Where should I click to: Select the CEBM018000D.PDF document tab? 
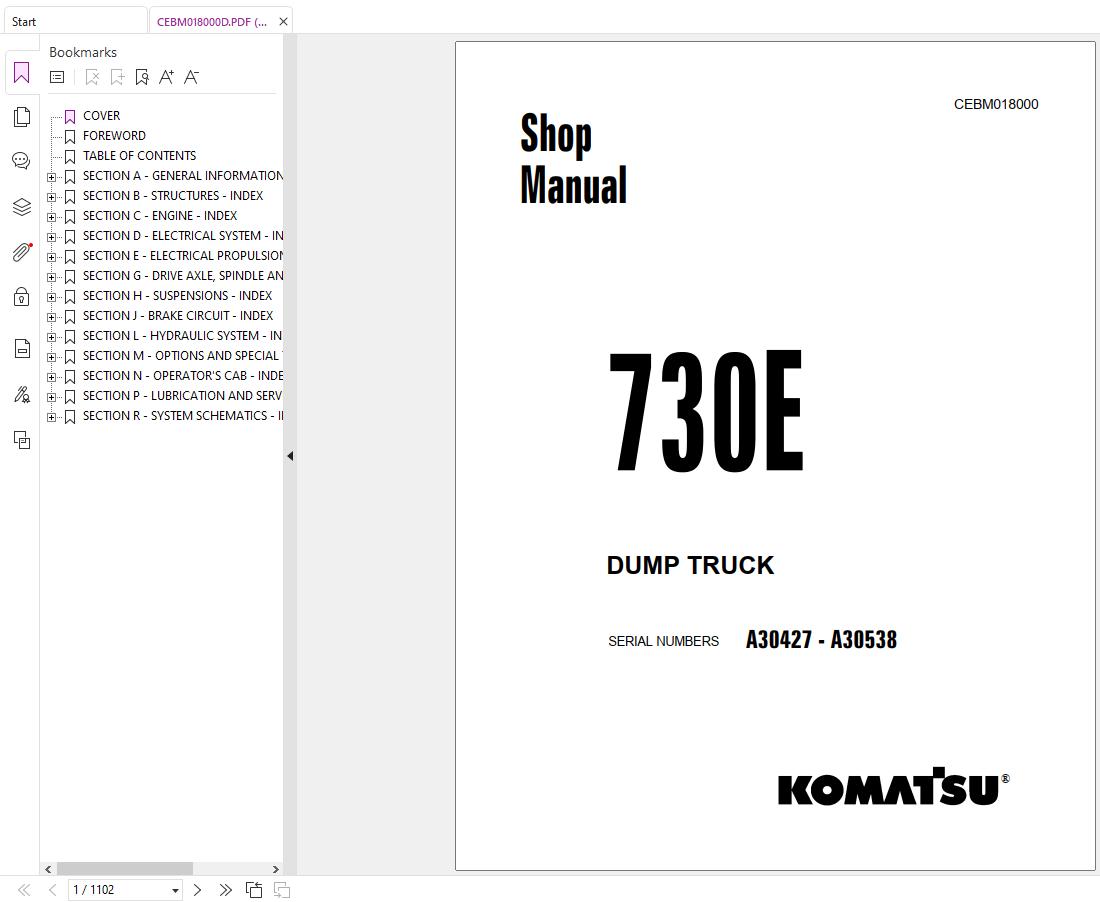click(x=211, y=22)
